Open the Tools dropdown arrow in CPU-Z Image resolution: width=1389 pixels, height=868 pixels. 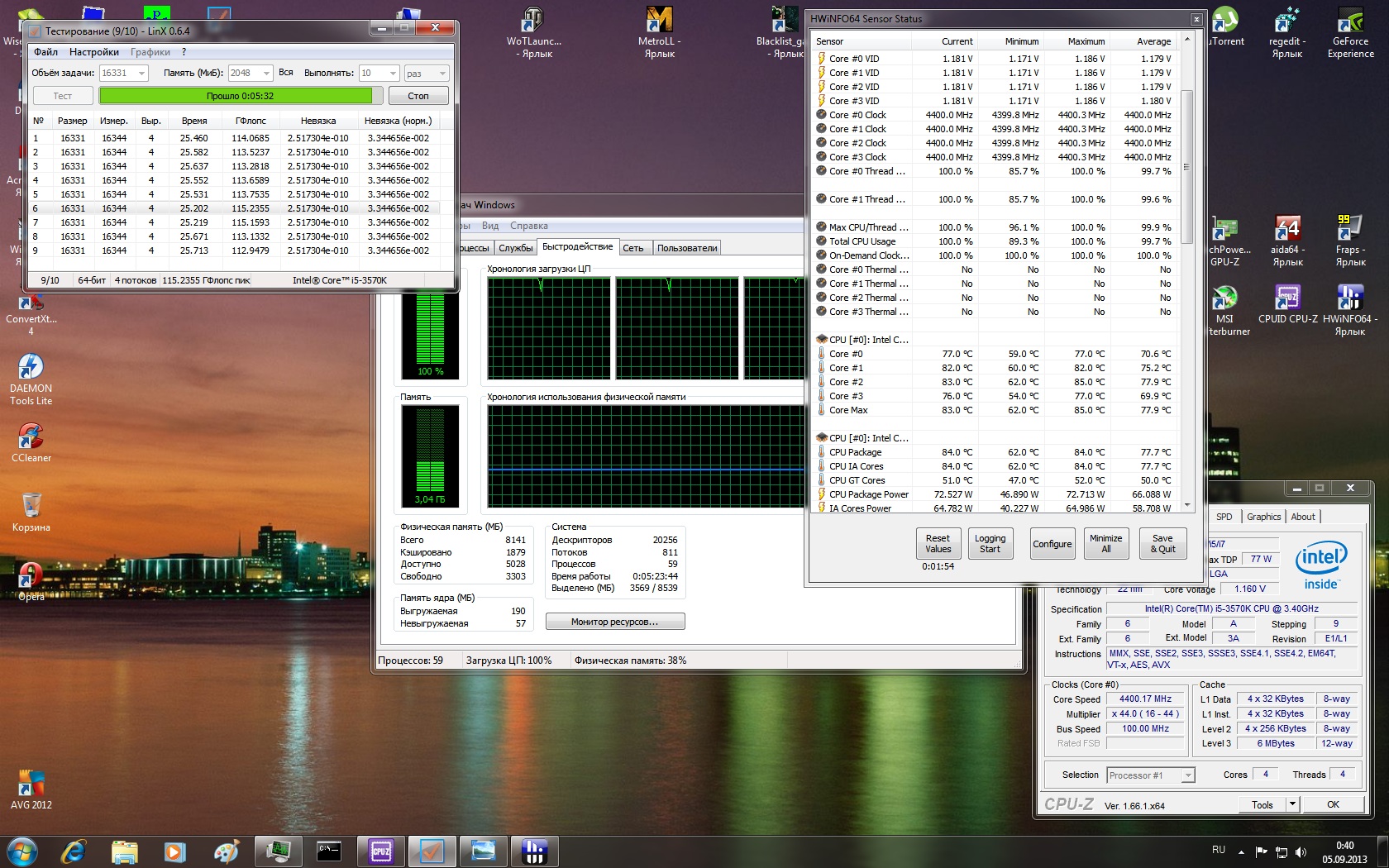(1292, 804)
